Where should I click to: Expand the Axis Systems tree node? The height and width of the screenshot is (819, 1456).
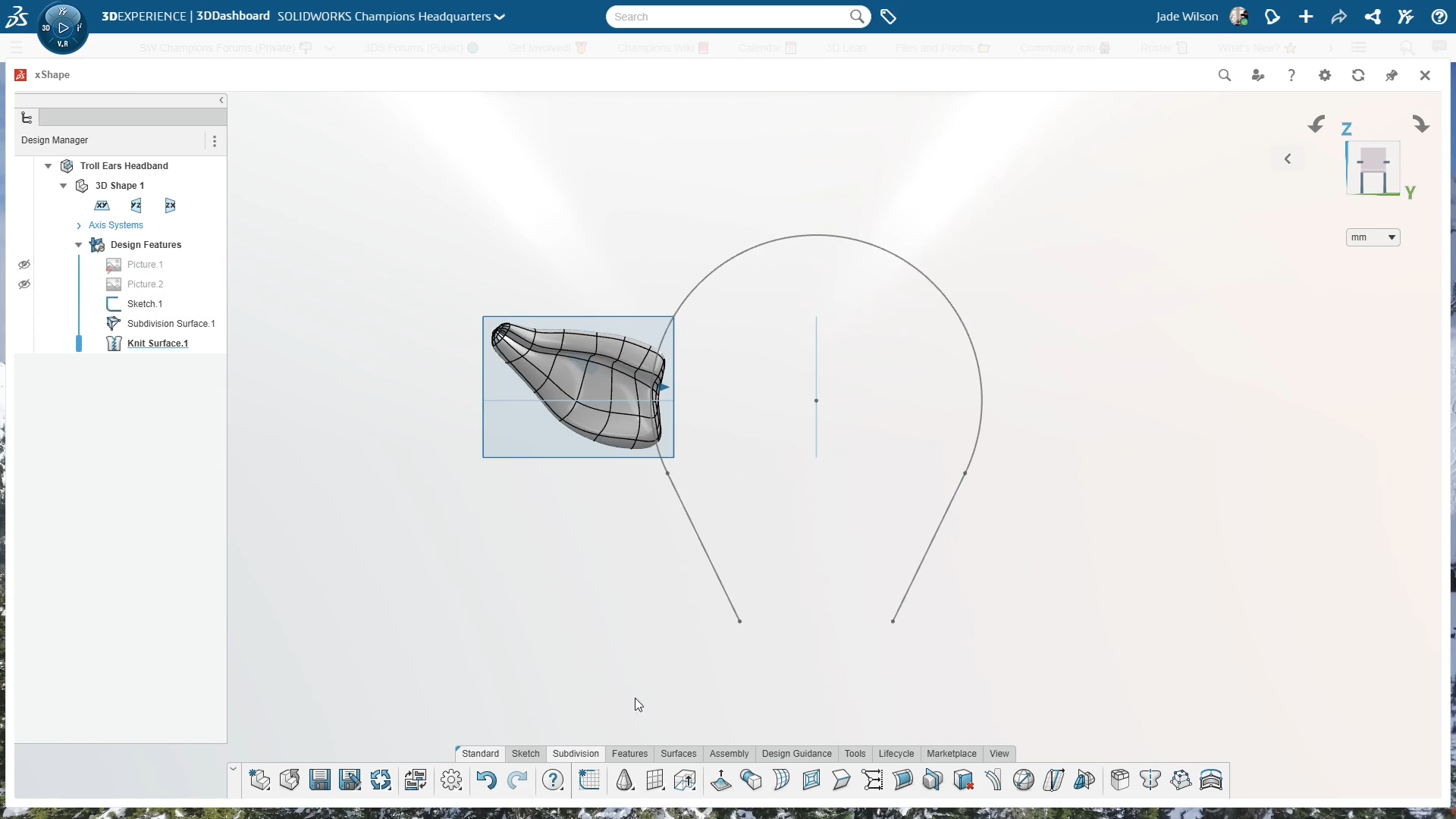click(79, 225)
